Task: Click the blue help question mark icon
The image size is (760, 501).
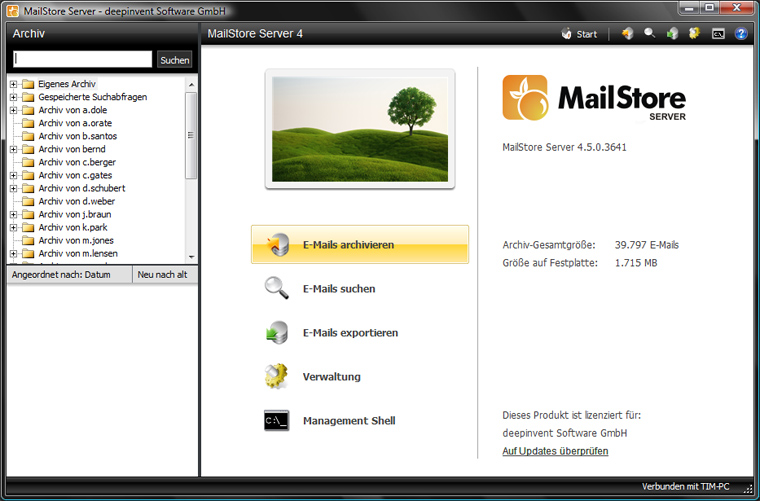Action: [x=741, y=33]
